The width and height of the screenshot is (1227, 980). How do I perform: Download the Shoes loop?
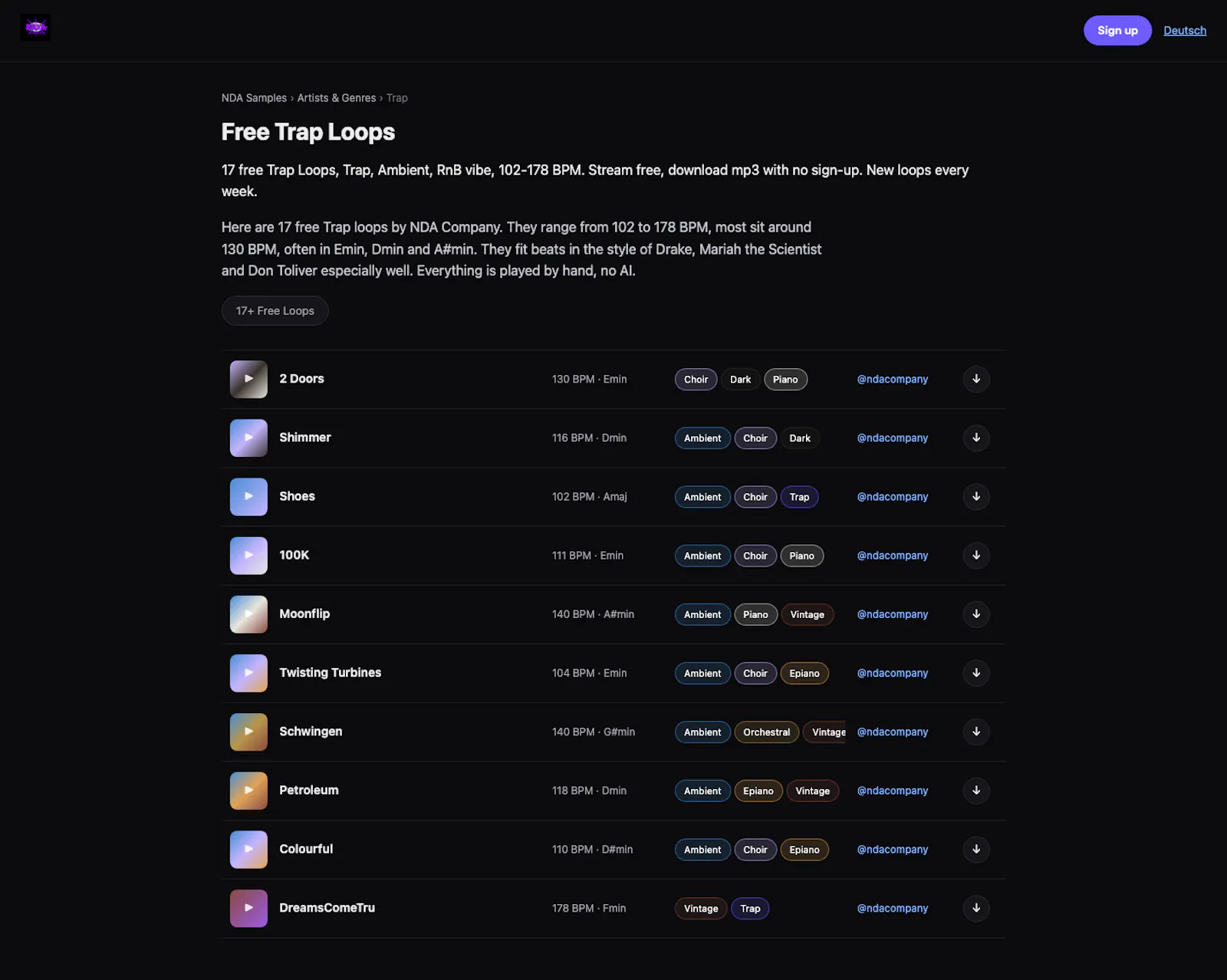[x=976, y=497]
